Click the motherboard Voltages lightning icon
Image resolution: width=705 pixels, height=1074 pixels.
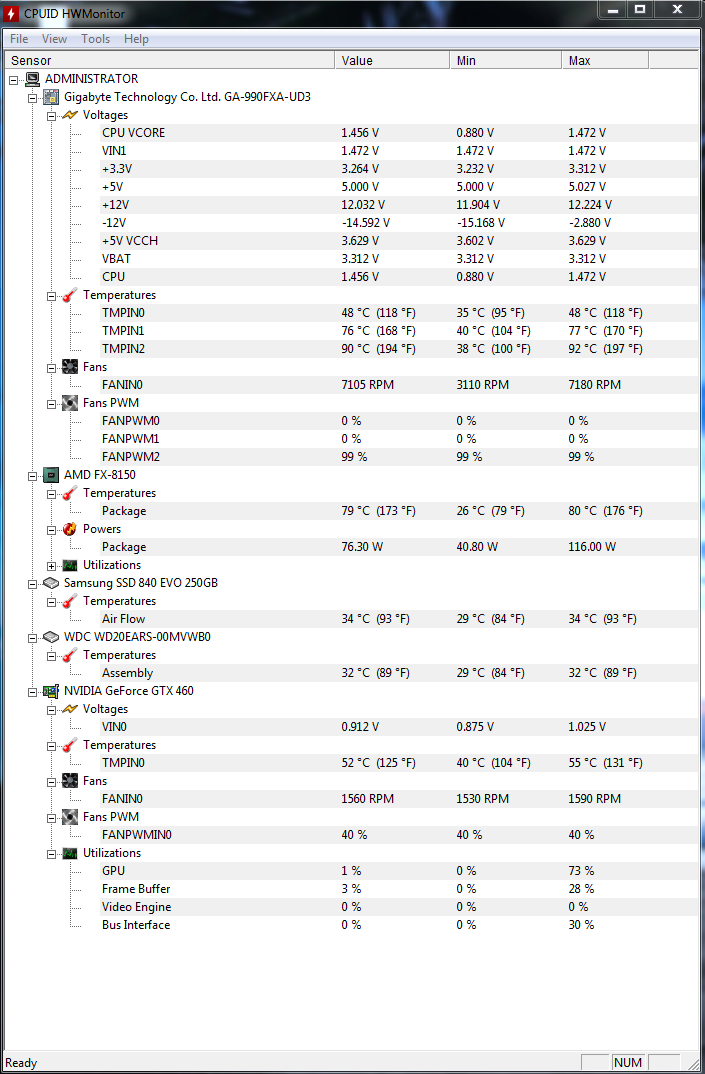click(x=70, y=115)
